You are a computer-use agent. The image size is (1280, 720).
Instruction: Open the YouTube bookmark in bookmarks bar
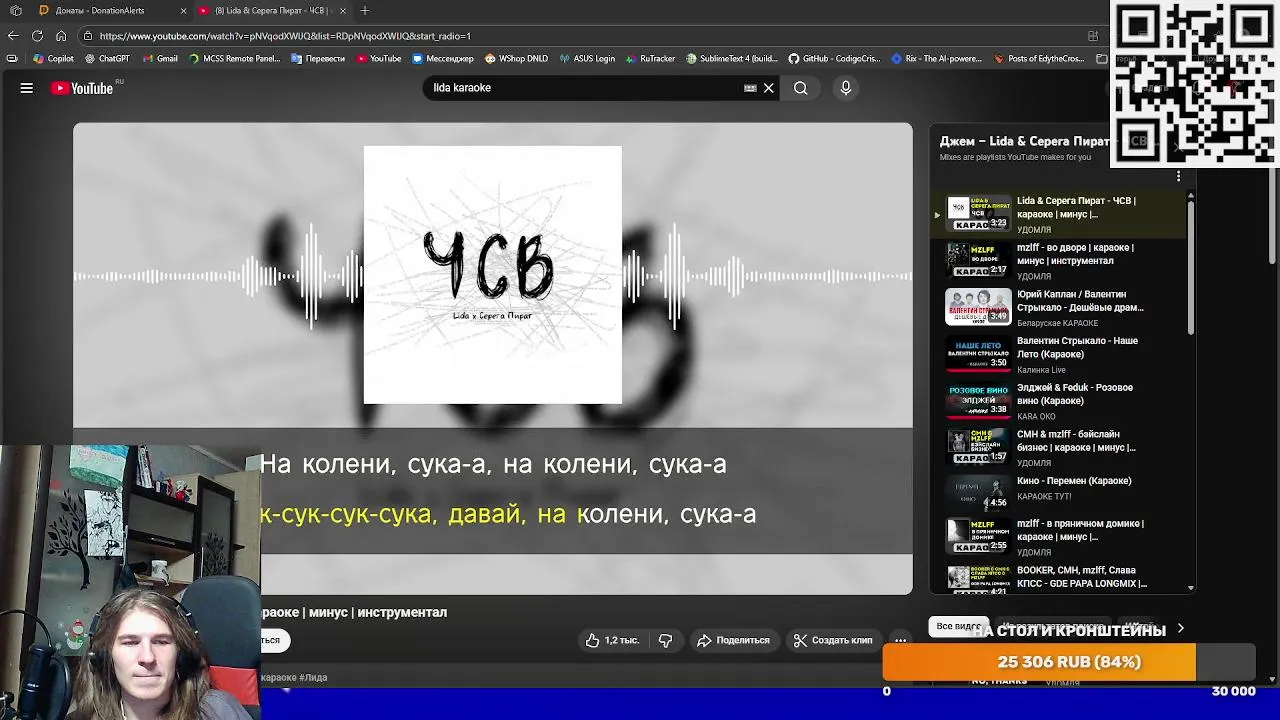pyautogui.click(x=379, y=59)
